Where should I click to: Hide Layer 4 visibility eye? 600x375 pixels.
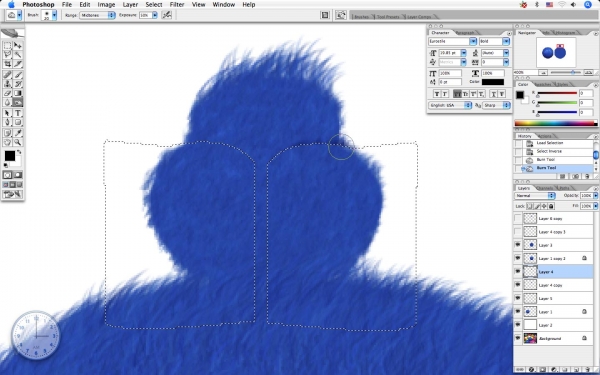518,272
